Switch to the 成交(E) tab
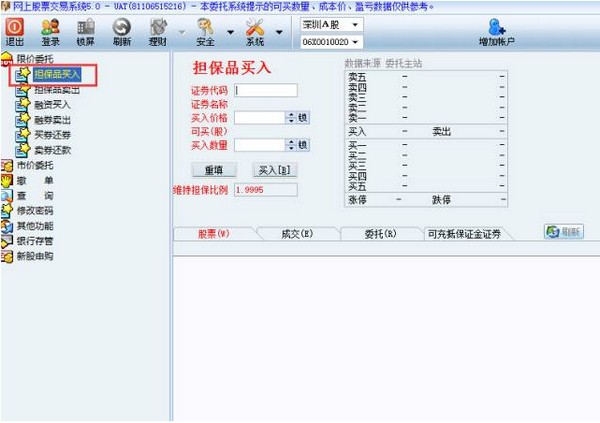The height and width of the screenshot is (423, 600). pos(295,234)
